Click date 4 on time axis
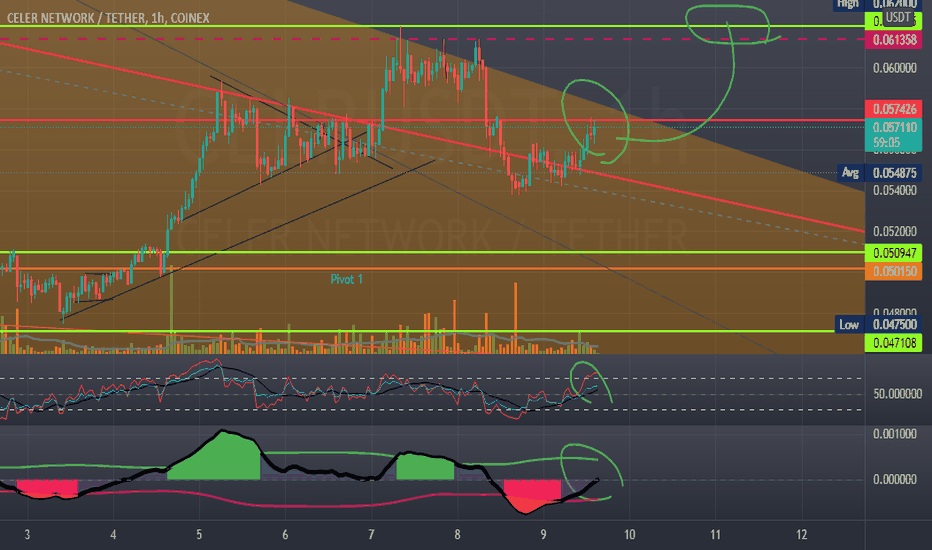The width and height of the screenshot is (932, 550). (x=113, y=535)
